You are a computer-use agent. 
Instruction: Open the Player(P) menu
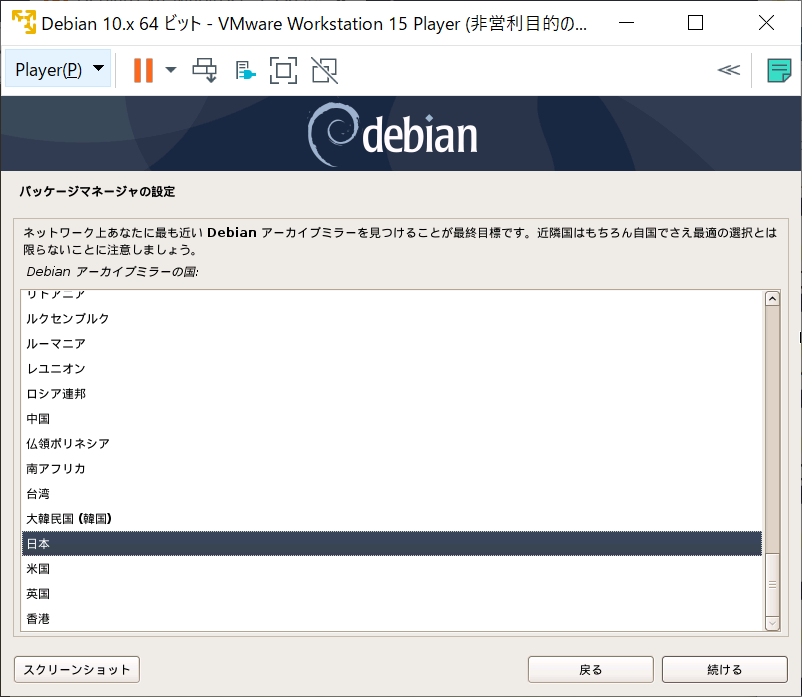click(58, 70)
